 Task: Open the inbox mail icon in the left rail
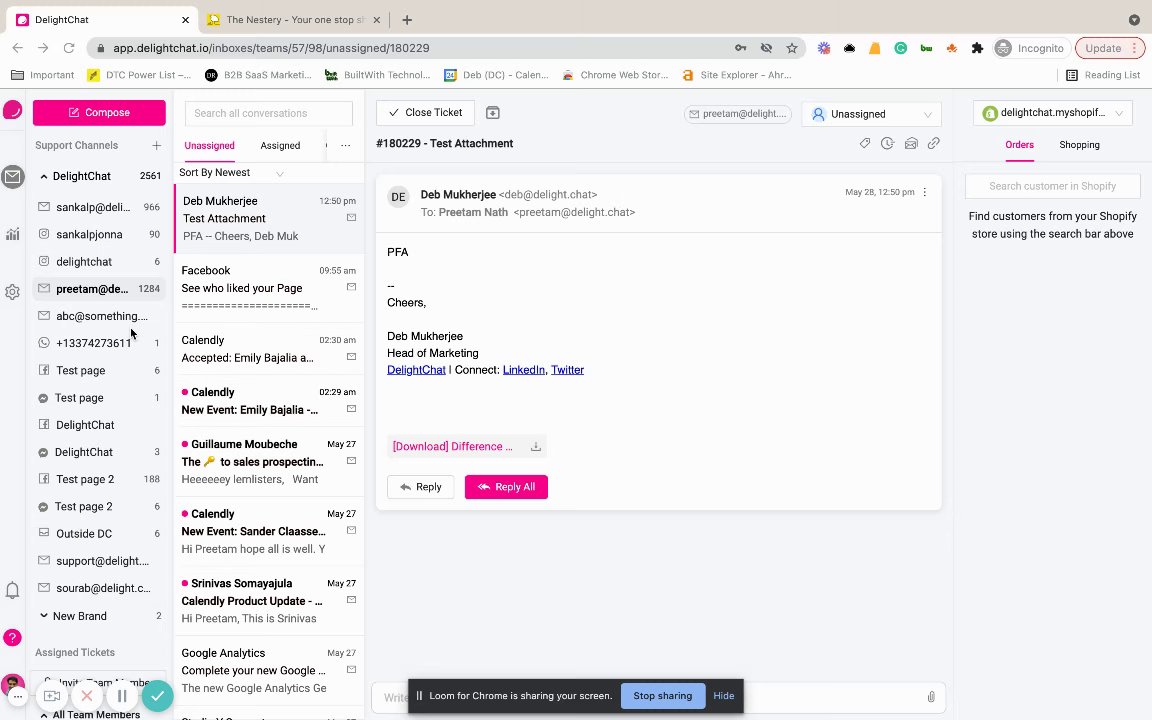(12, 176)
